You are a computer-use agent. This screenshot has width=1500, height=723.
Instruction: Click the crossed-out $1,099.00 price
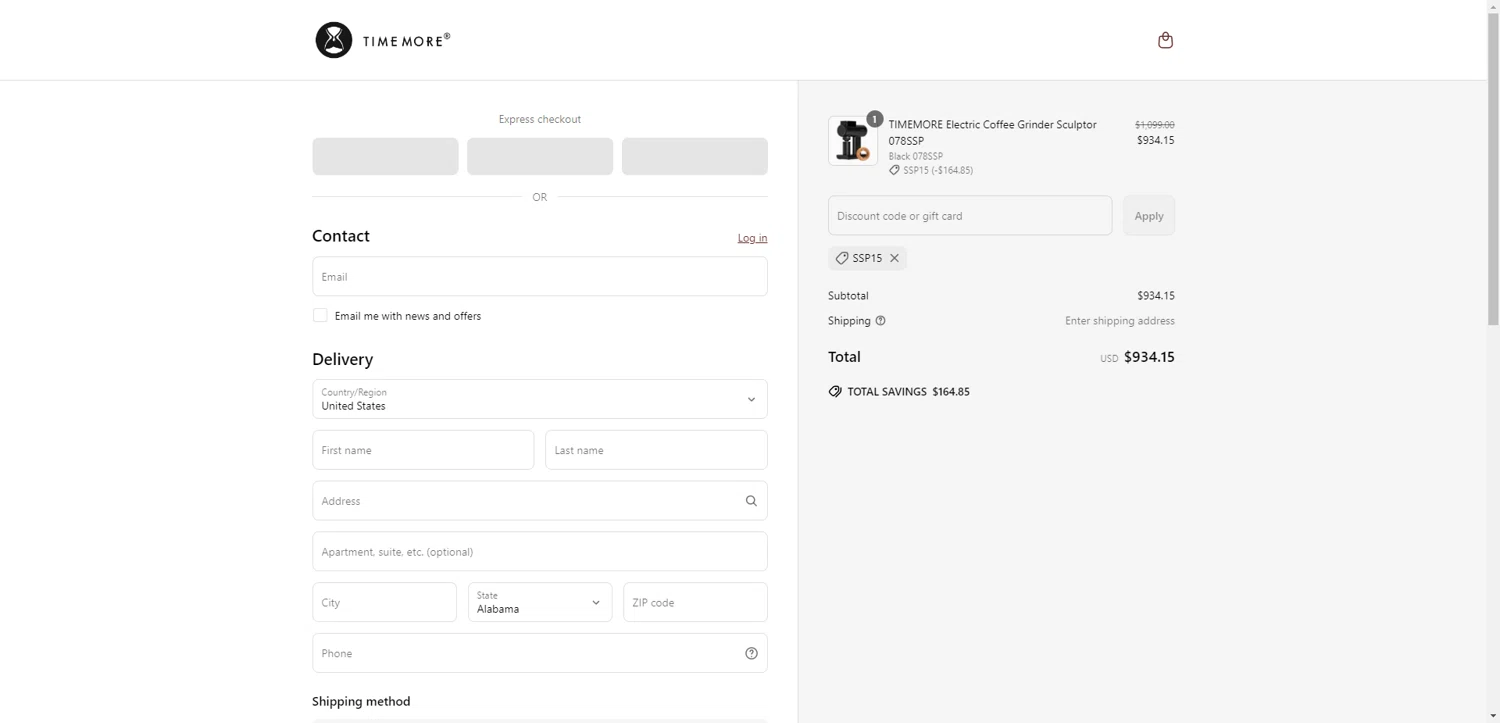pos(1155,125)
